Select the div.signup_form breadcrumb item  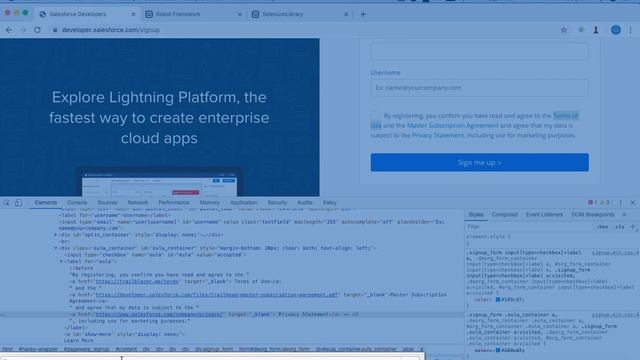pos(214,349)
